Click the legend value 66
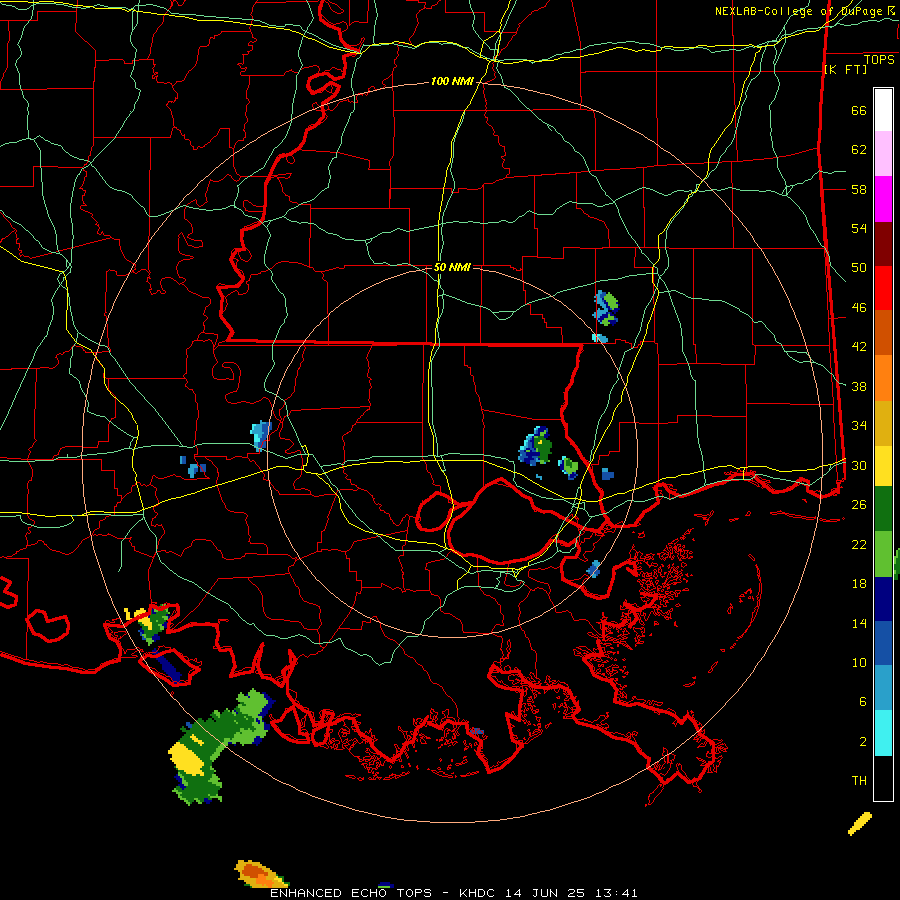The width and height of the screenshot is (900, 900). (859, 110)
